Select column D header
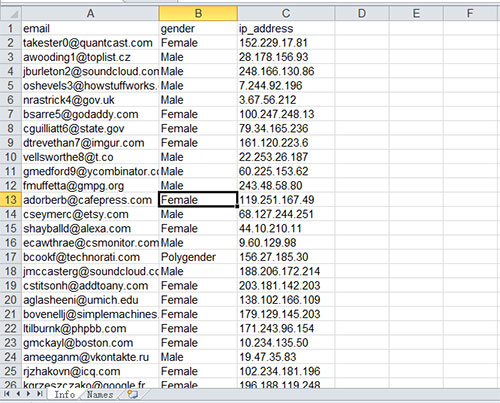 coord(362,13)
